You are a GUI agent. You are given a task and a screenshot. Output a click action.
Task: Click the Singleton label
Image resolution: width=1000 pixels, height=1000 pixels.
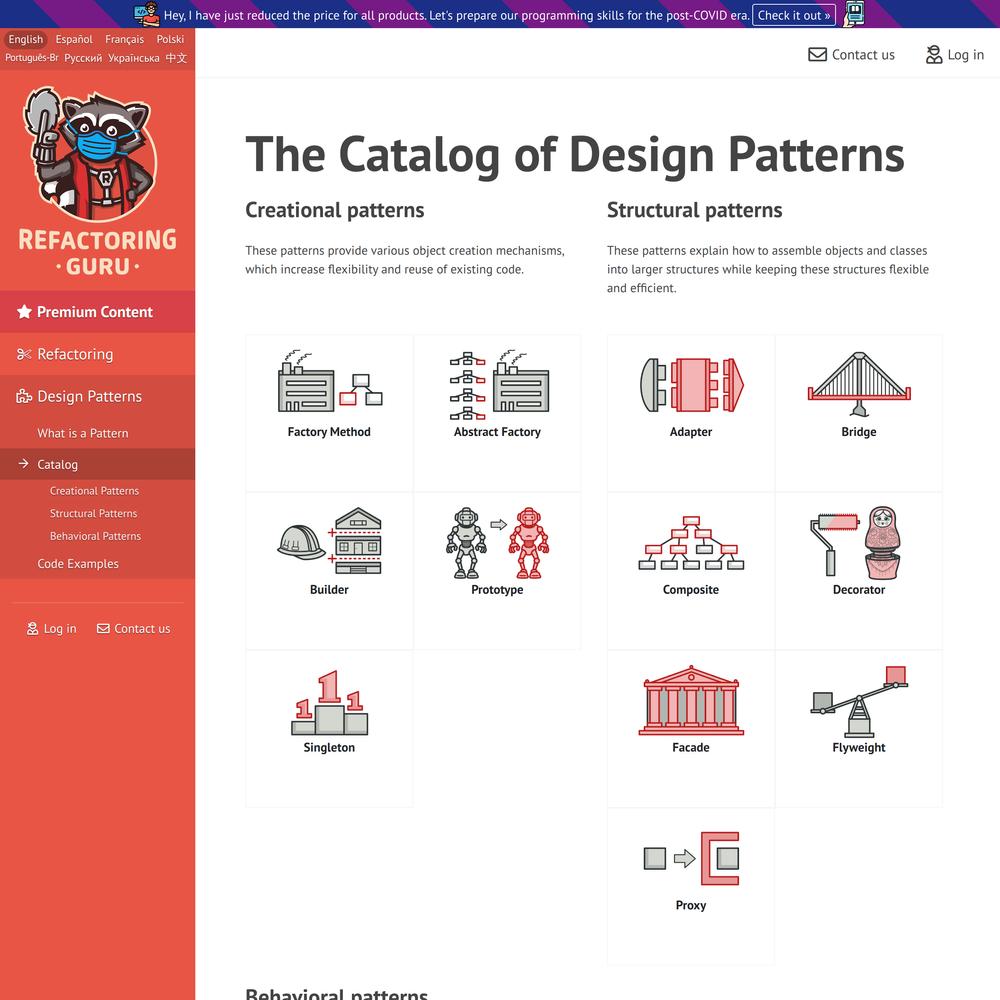click(329, 747)
